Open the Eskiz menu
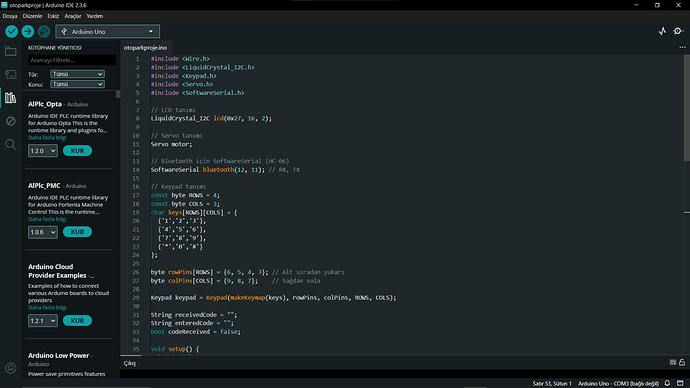 pyautogui.click(x=53, y=16)
